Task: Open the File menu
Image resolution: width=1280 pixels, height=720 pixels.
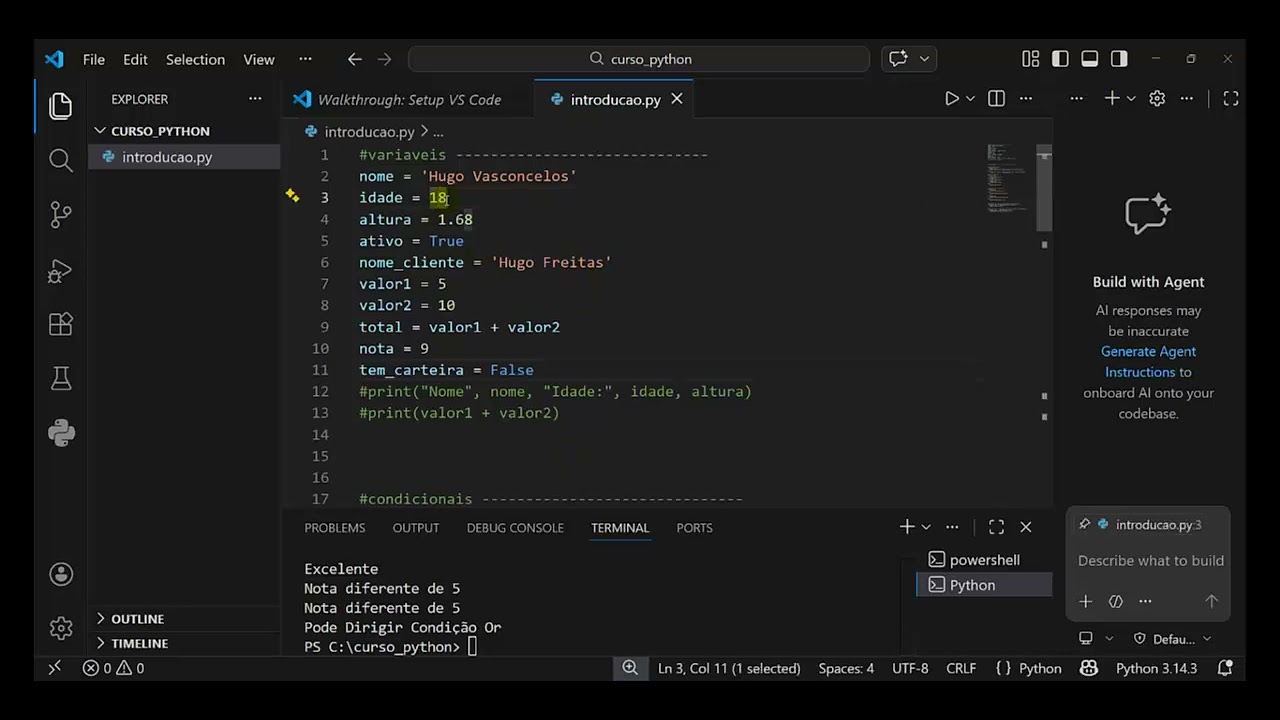Action: point(94,59)
